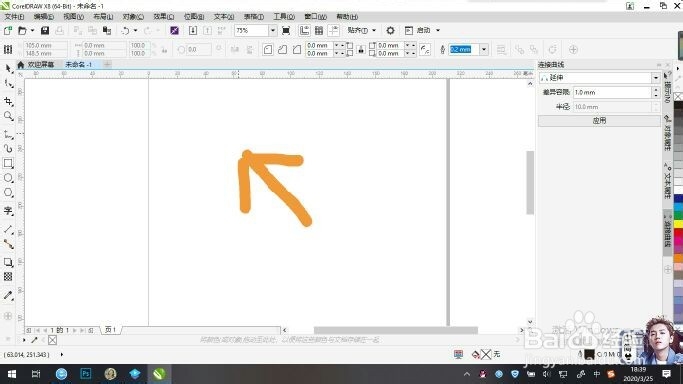Click the Undo arrow icon
This screenshot has width=683, height=384.
[125, 30]
